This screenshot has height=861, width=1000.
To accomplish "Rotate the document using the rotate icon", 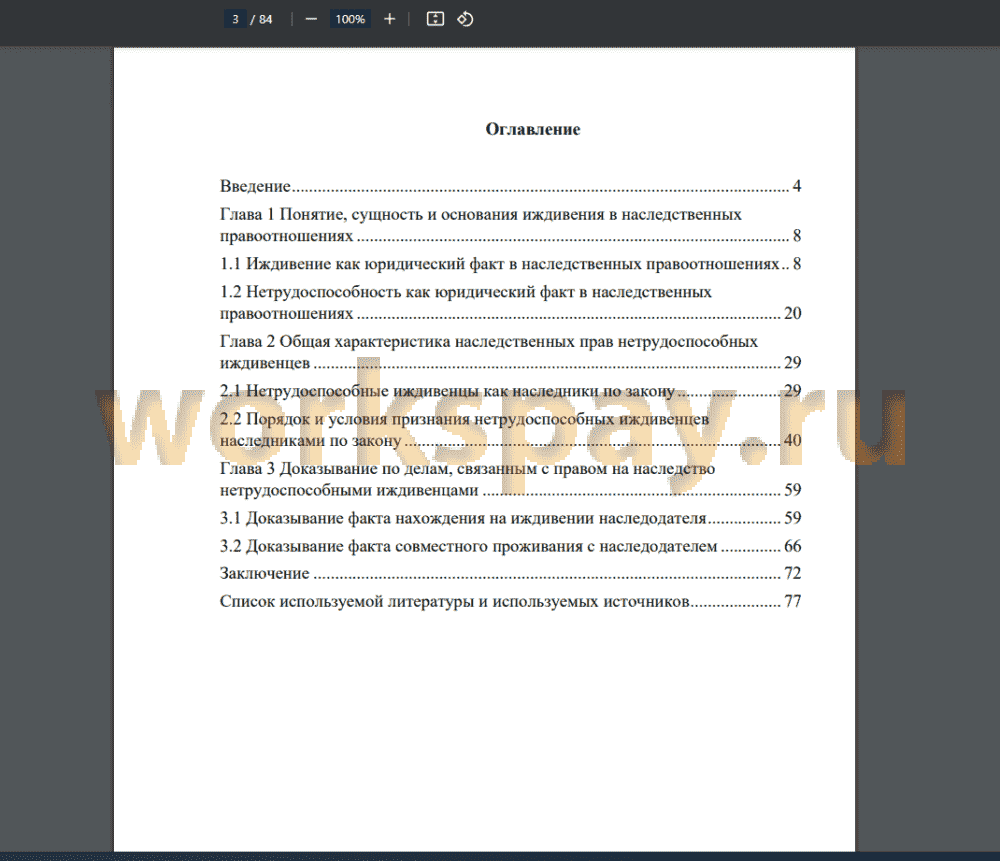I will tap(465, 19).
